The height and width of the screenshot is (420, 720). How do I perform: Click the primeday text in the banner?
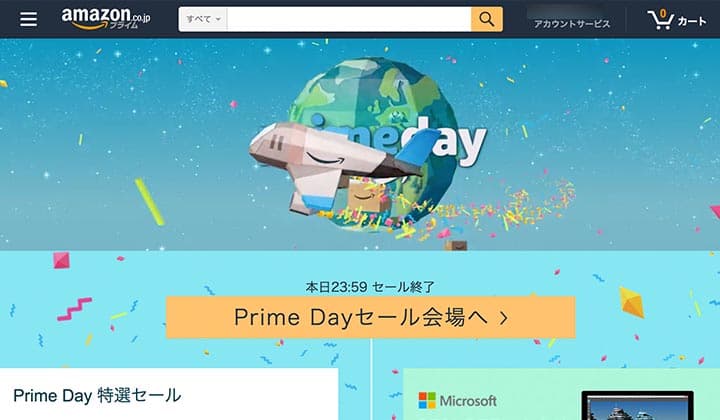pyautogui.click(x=399, y=140)
